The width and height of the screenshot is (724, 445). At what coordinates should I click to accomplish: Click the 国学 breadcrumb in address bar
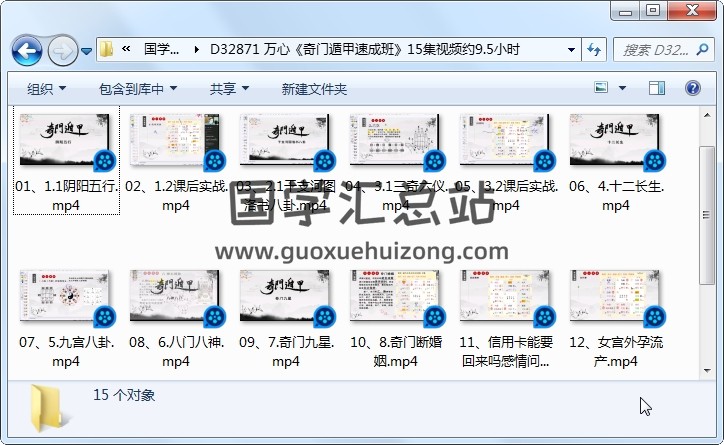(x=161, y=49)
